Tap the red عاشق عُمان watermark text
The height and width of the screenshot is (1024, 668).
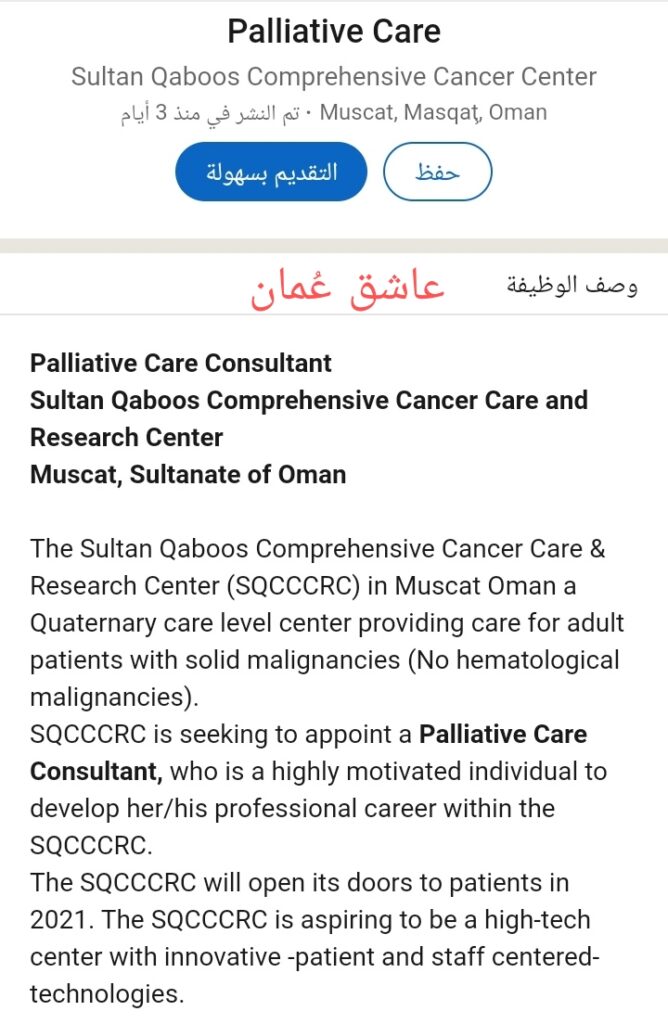(x=348, y=288)
